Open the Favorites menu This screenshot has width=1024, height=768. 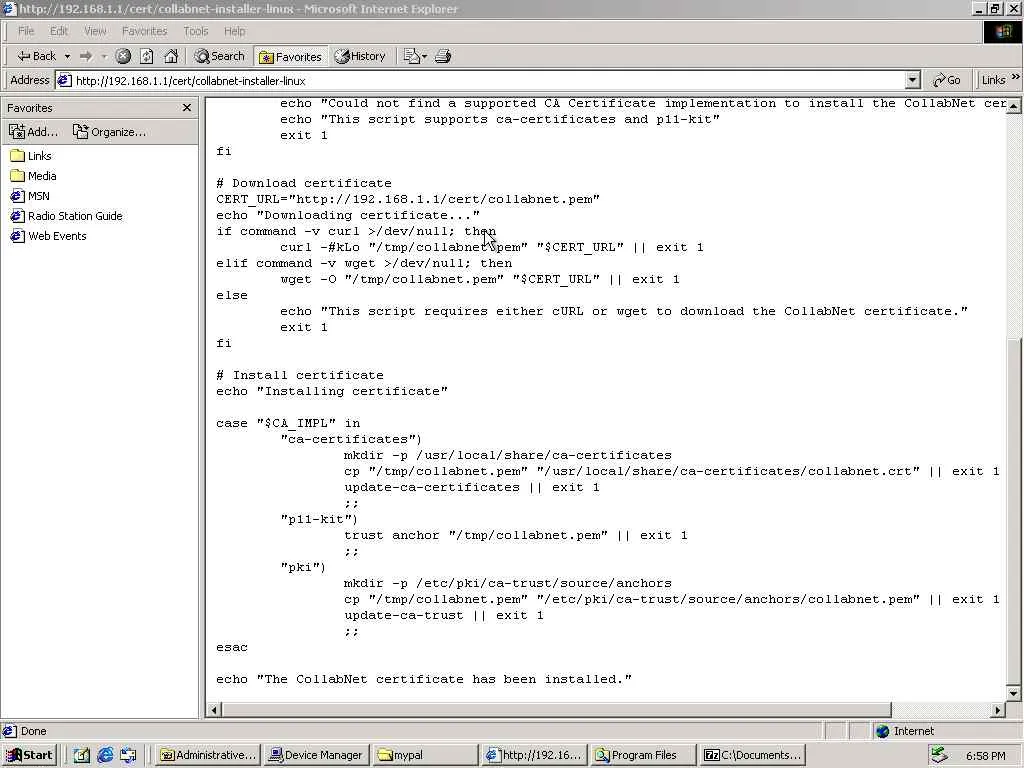[x=144, y=31]
